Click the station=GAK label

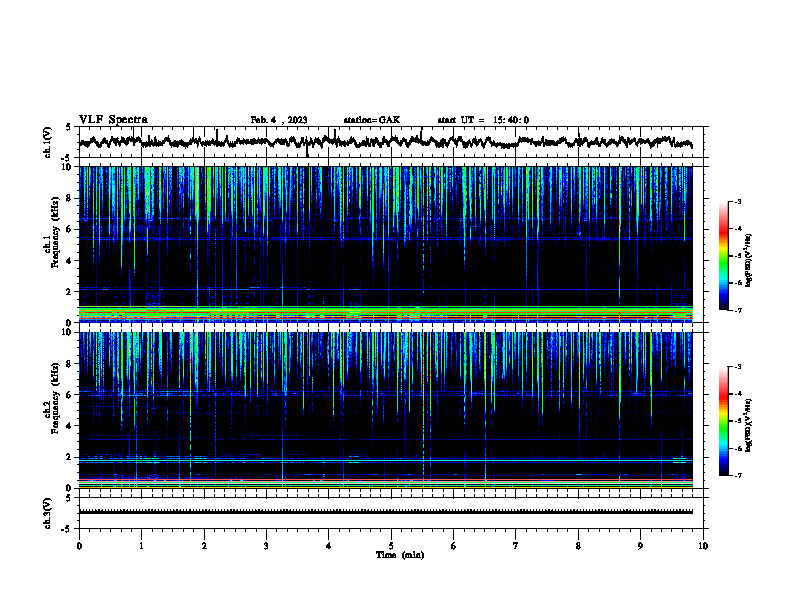point(372,120)
